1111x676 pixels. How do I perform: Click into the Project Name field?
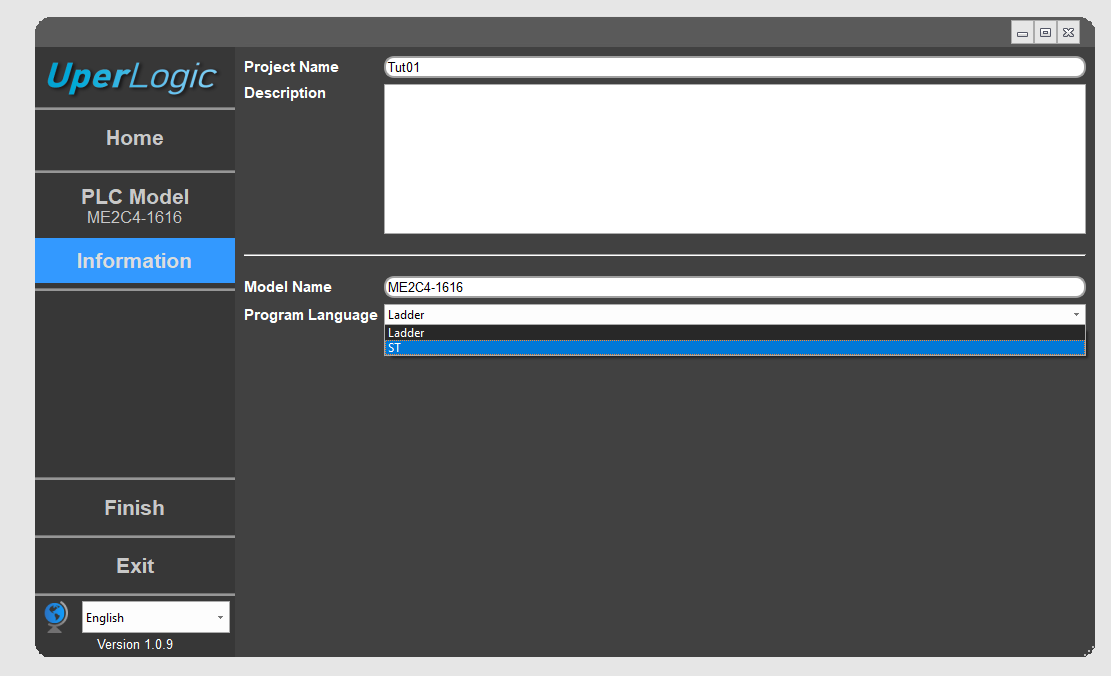point(734,67)
